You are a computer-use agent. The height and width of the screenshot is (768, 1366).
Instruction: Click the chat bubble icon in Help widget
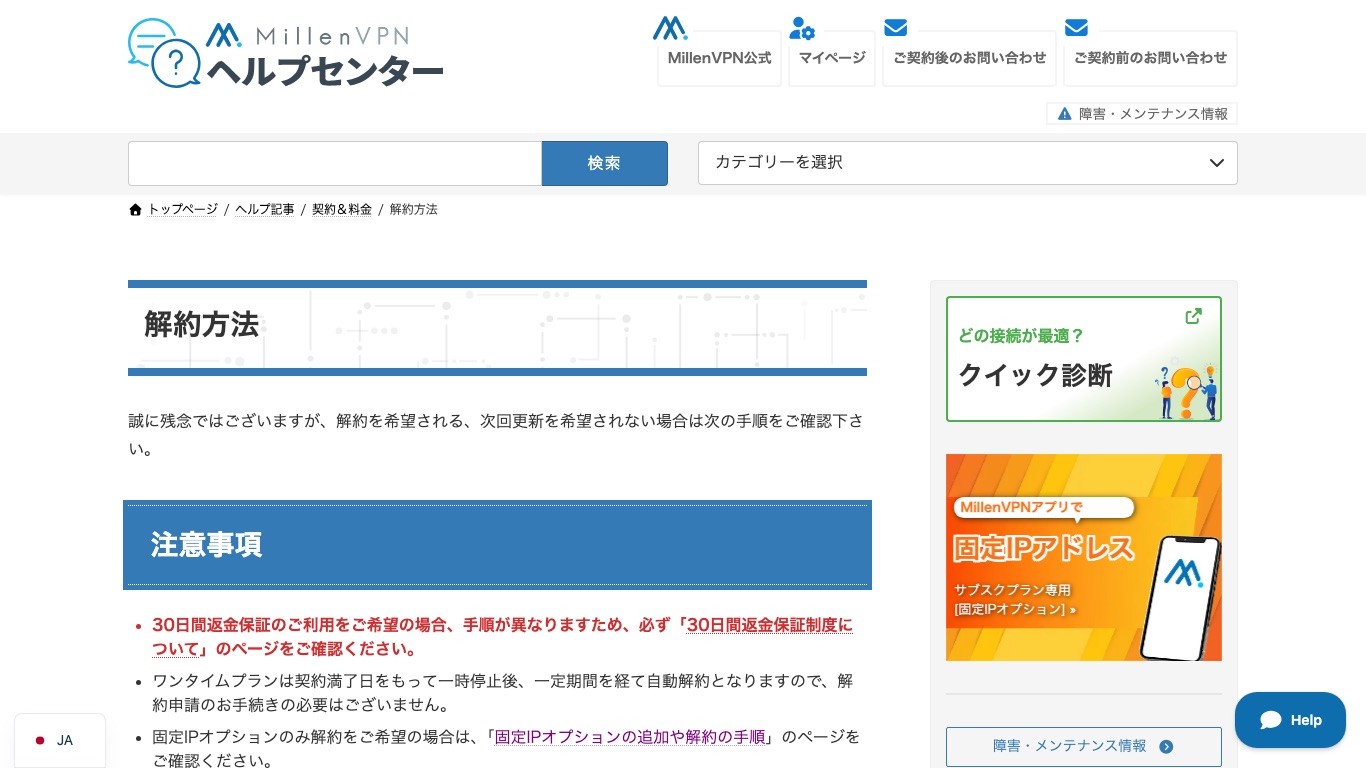pos(1271,720)
